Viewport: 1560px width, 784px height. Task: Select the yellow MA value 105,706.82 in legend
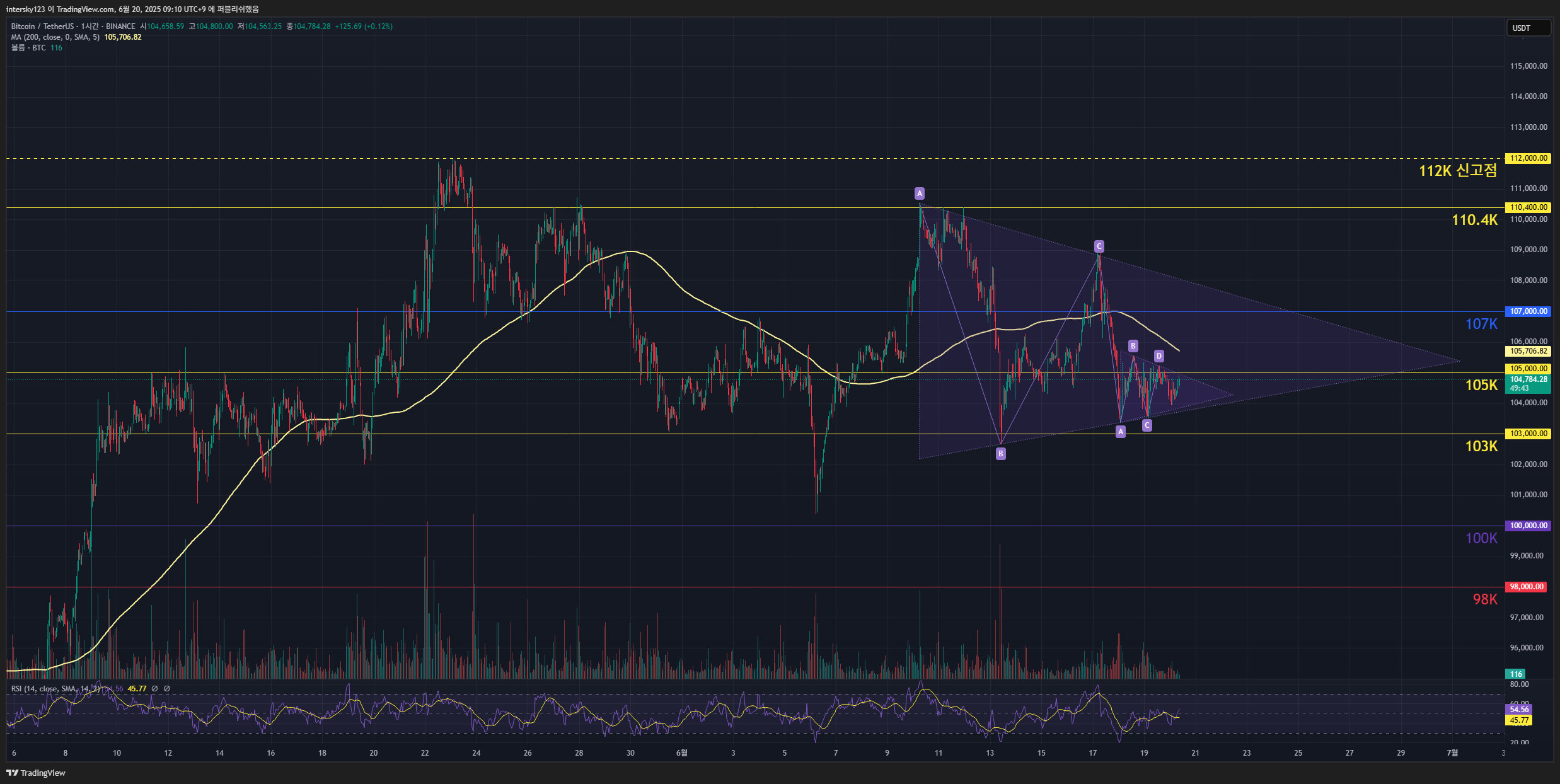point(123,37)
